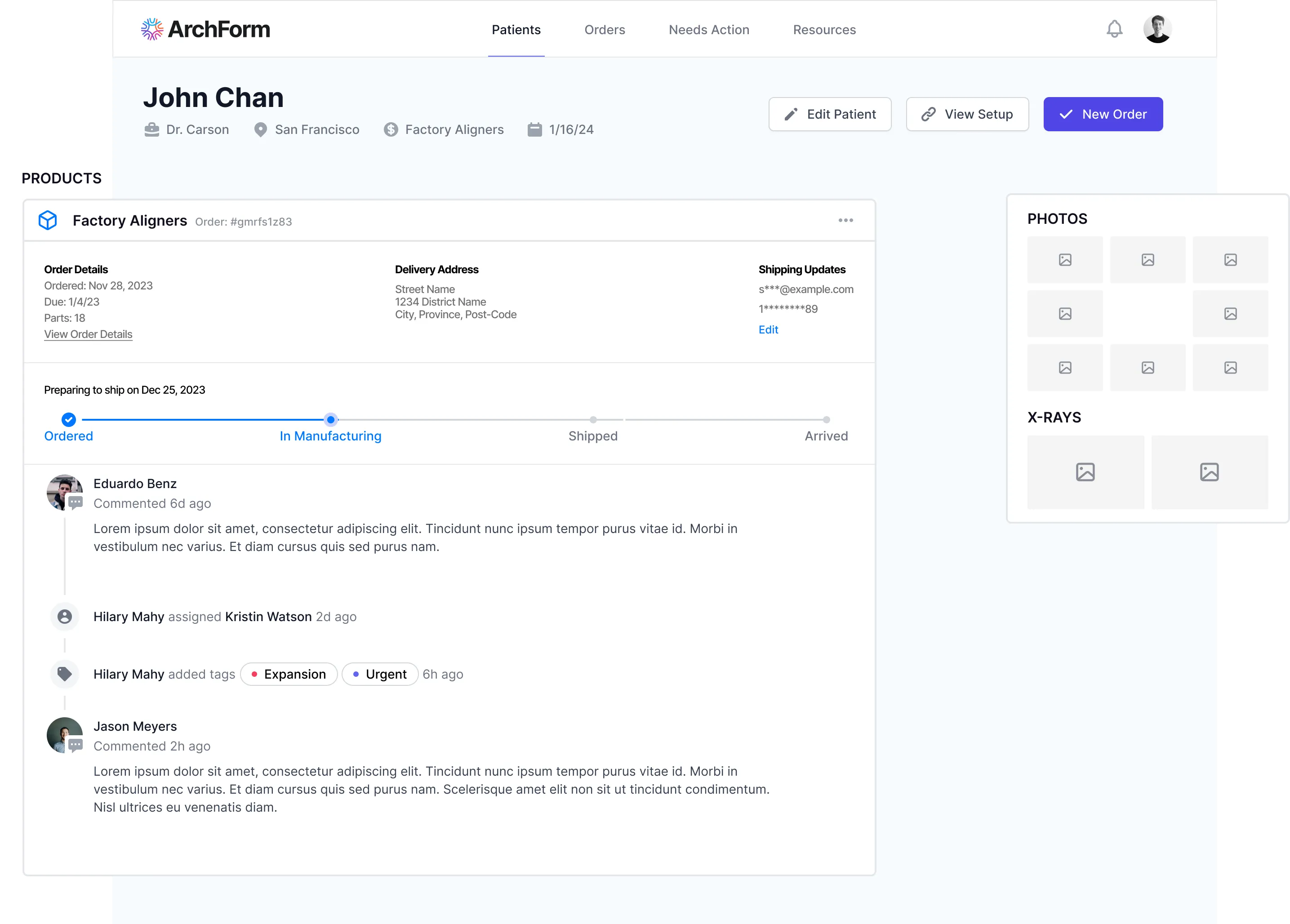Click the person icon on Kristin Watson assignment
Screen dimensions: 1290x924
point(65,617)
